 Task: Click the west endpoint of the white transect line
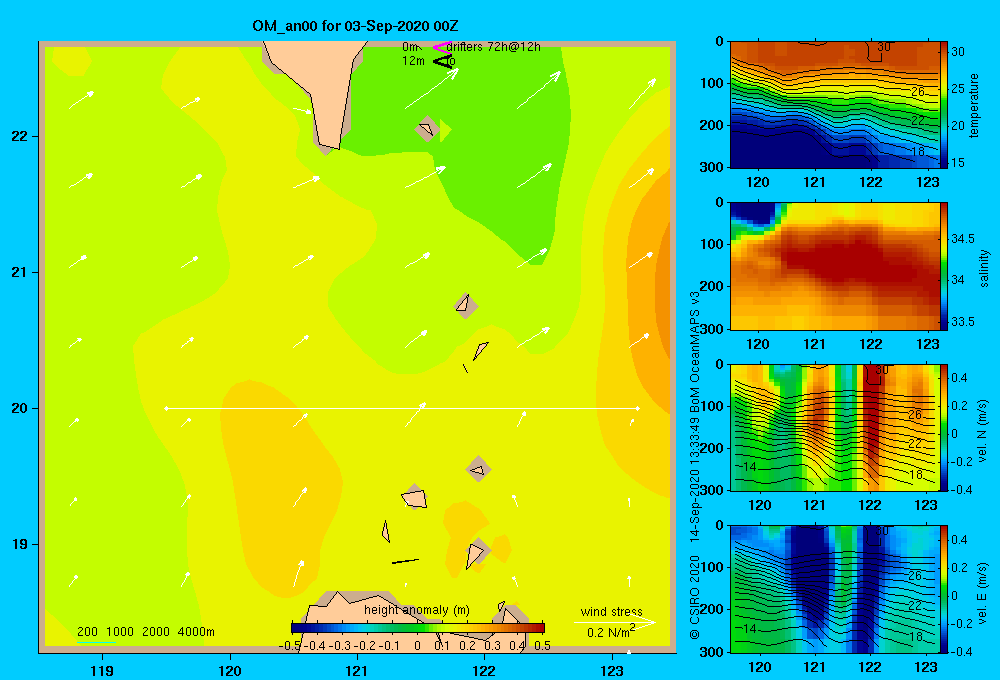tap(166, 408)
